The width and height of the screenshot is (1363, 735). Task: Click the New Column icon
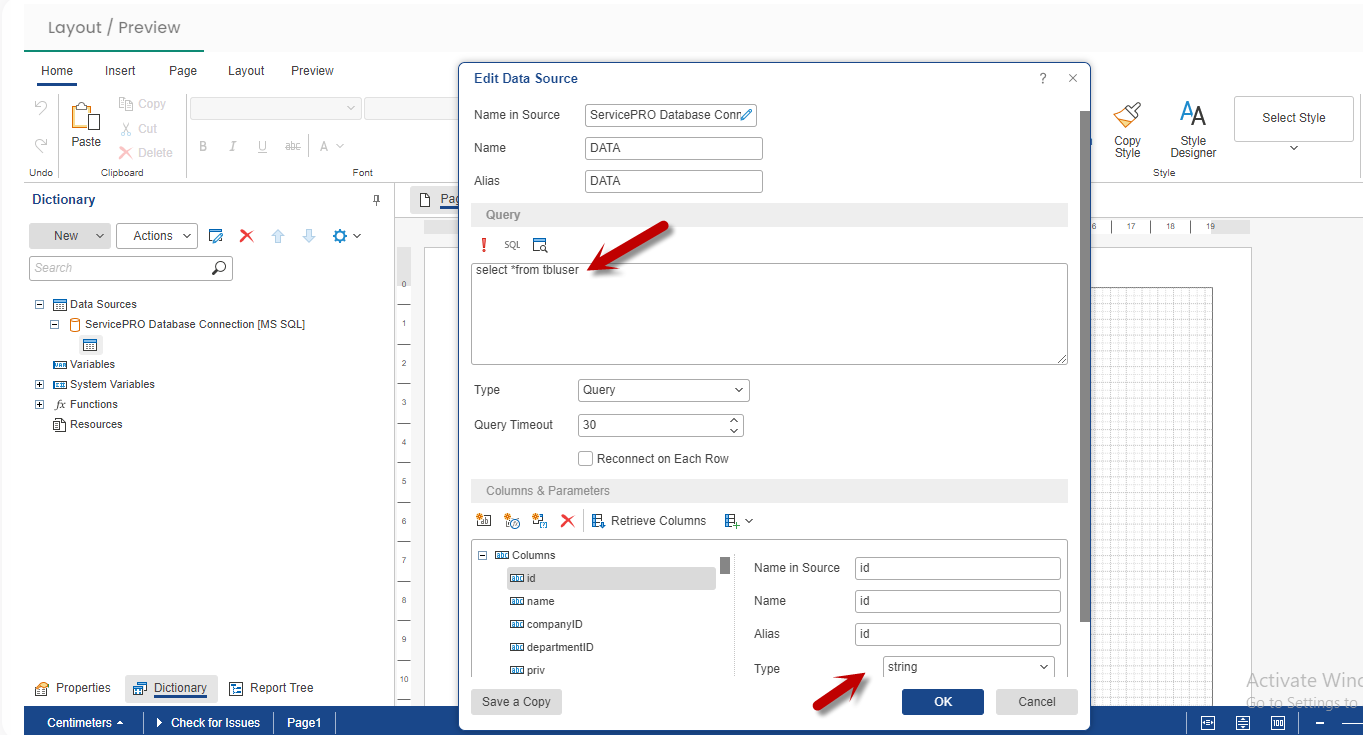(484, 521)
